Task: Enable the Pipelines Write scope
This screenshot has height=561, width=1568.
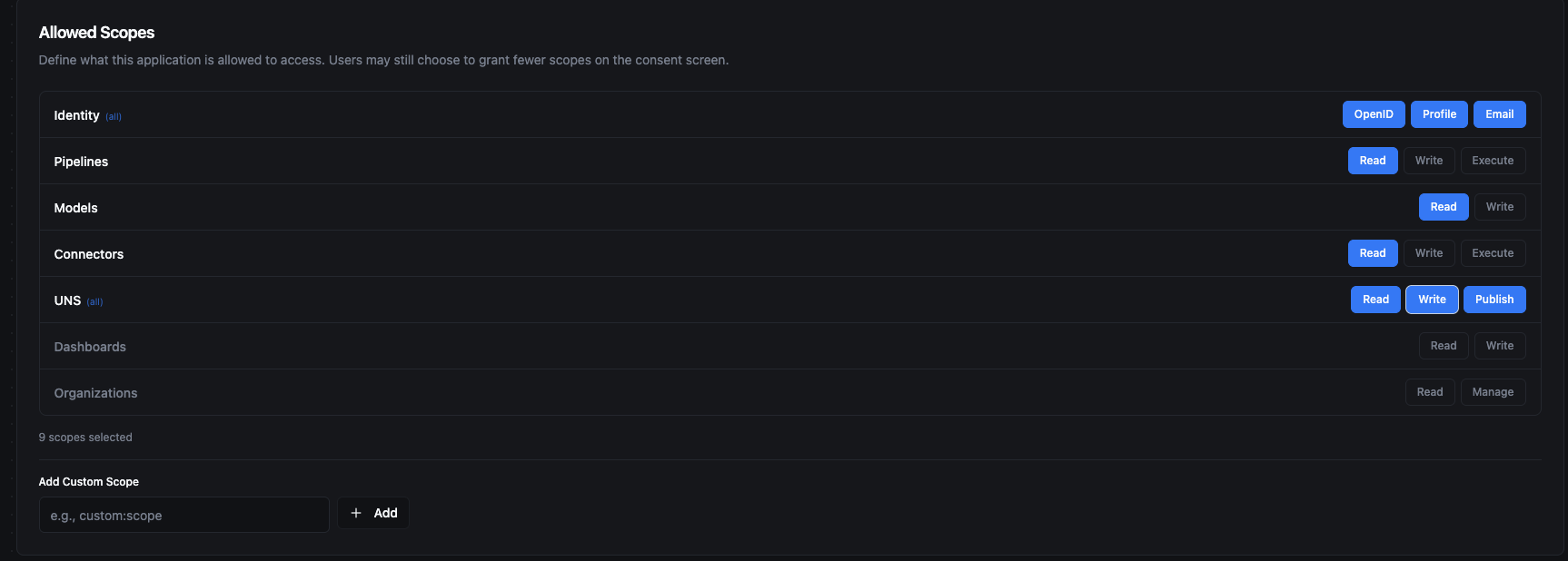Action: click(x=1428, y=161)
